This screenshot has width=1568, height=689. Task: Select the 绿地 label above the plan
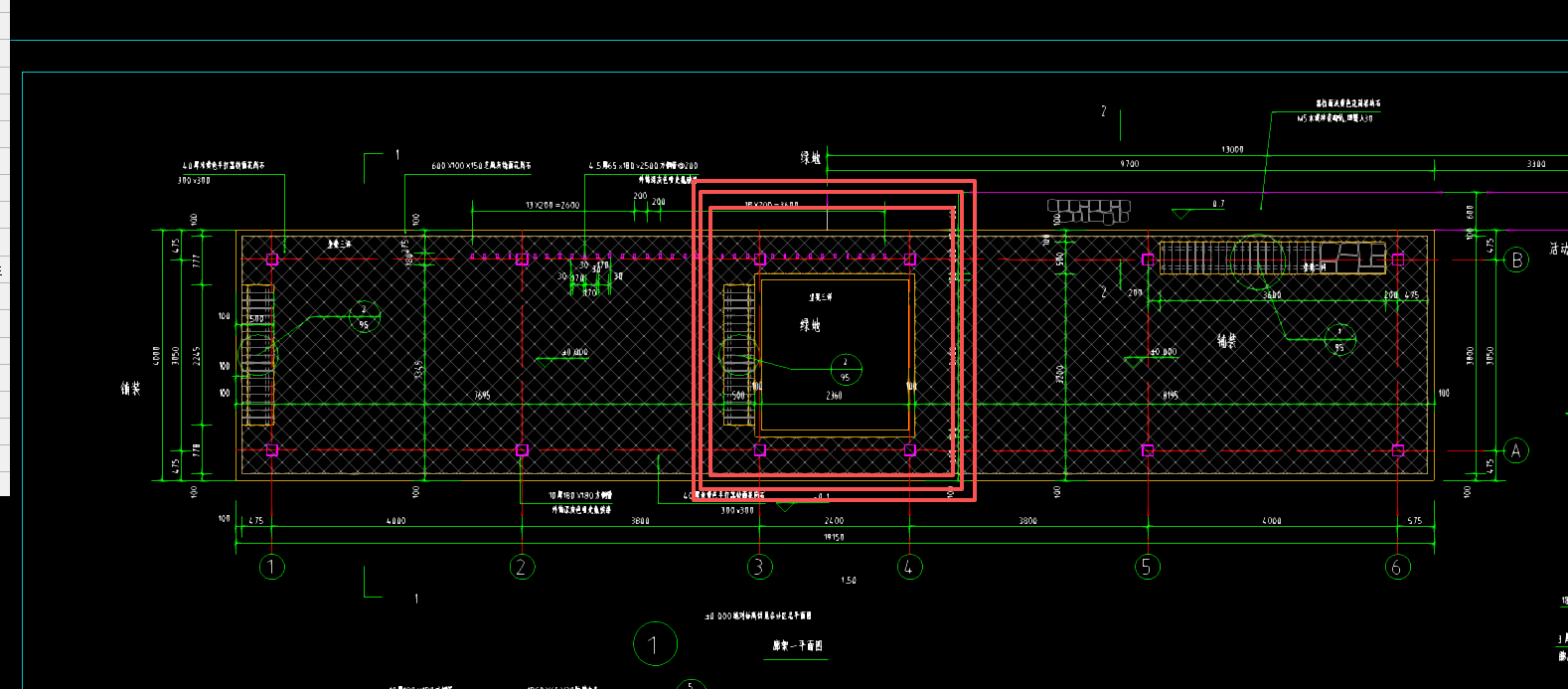point(812,158)
